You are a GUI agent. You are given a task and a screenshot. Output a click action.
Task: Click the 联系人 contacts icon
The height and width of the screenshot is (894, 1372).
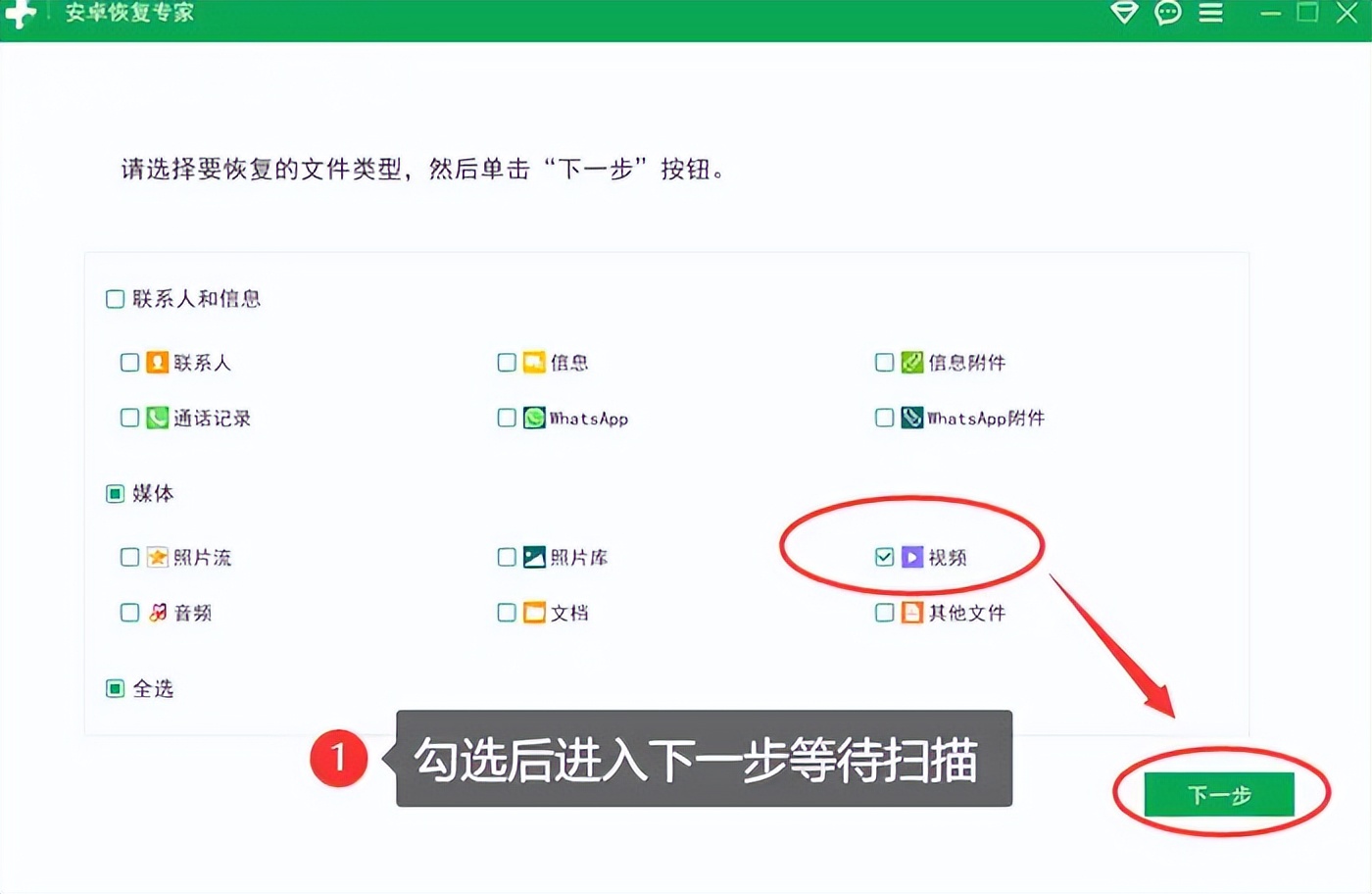[x=158, y=363]
